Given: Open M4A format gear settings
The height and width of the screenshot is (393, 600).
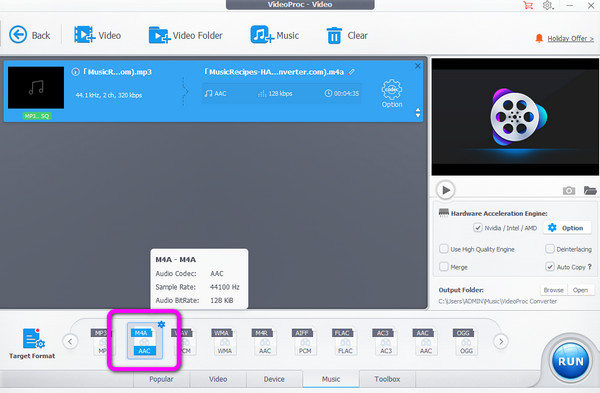Looking at the screenshot, I should pos(161,325).
